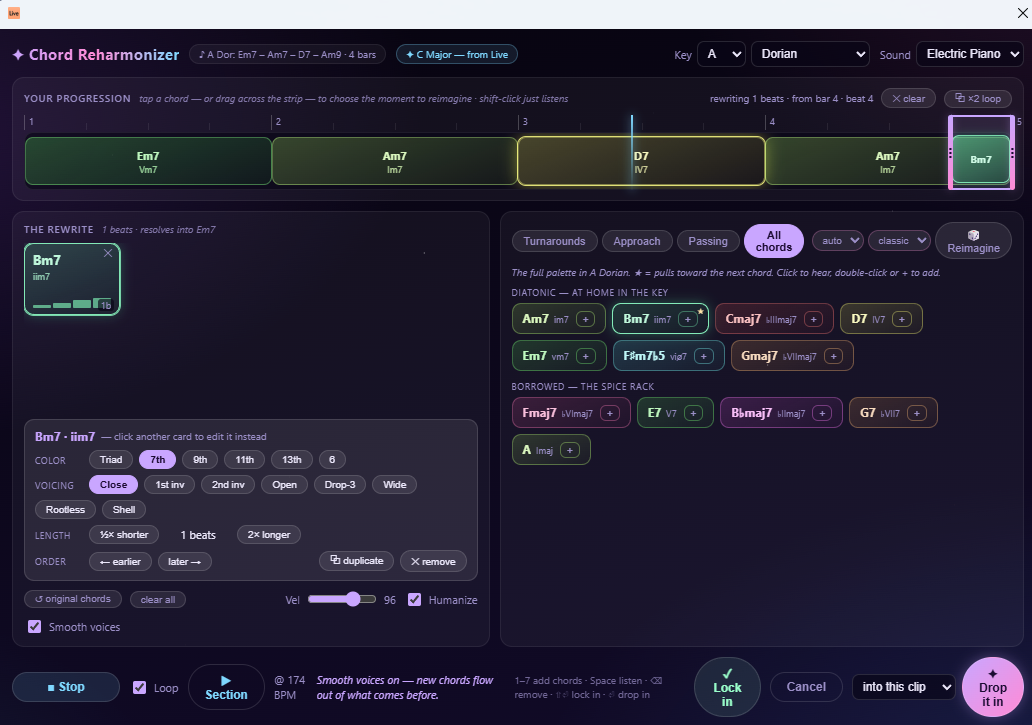Duplicate the selected chord
Viewport: 1032px width, 725px height.
point(356,561)
